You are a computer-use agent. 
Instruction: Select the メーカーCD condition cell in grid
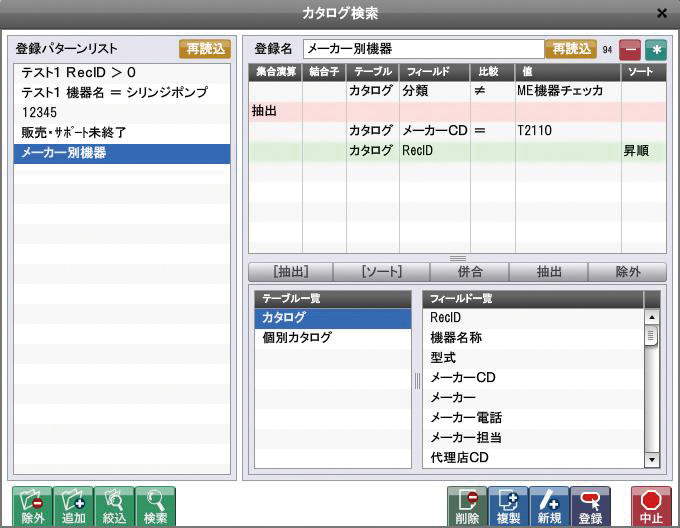tap(435, 130)
